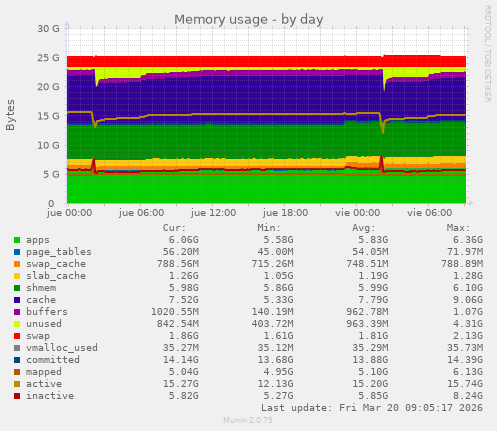497x431 pixels.
Task: Click the swap_cache max value 788.89M
Action: point(462,264)
